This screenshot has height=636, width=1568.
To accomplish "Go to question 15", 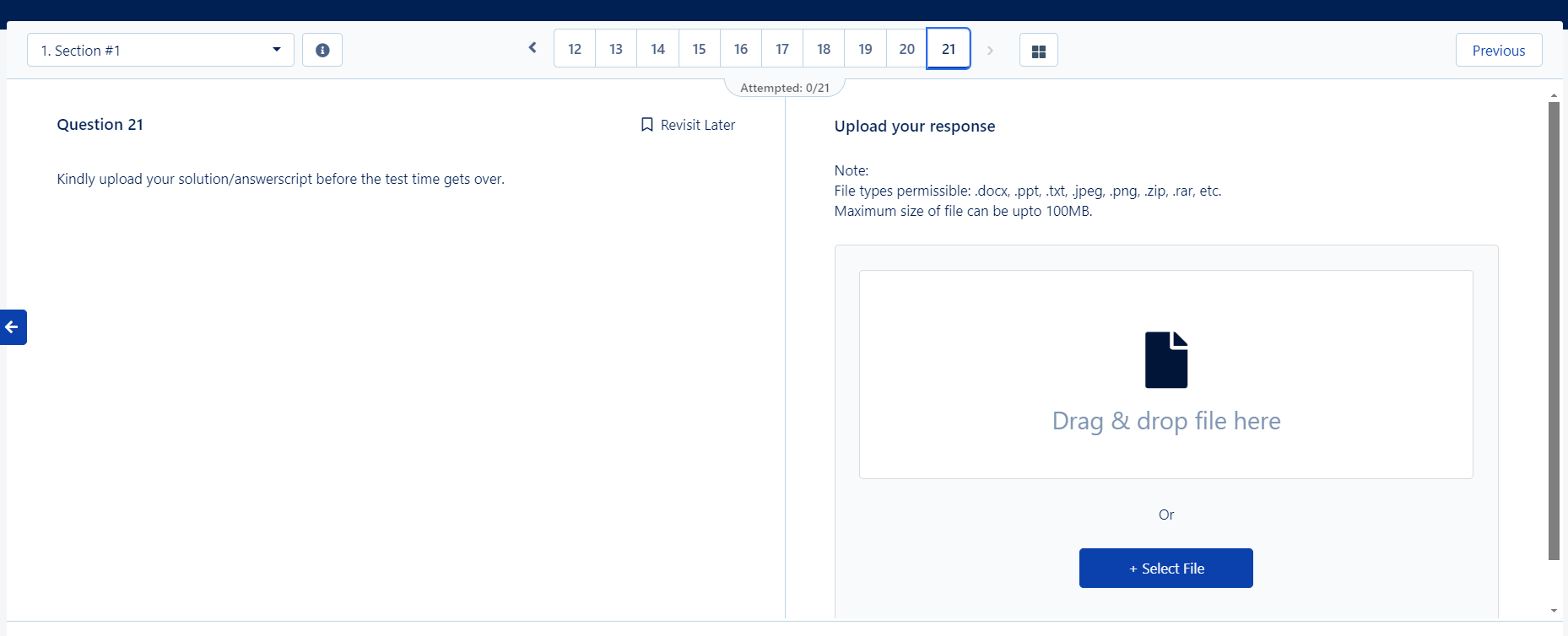I will point(699,49).
